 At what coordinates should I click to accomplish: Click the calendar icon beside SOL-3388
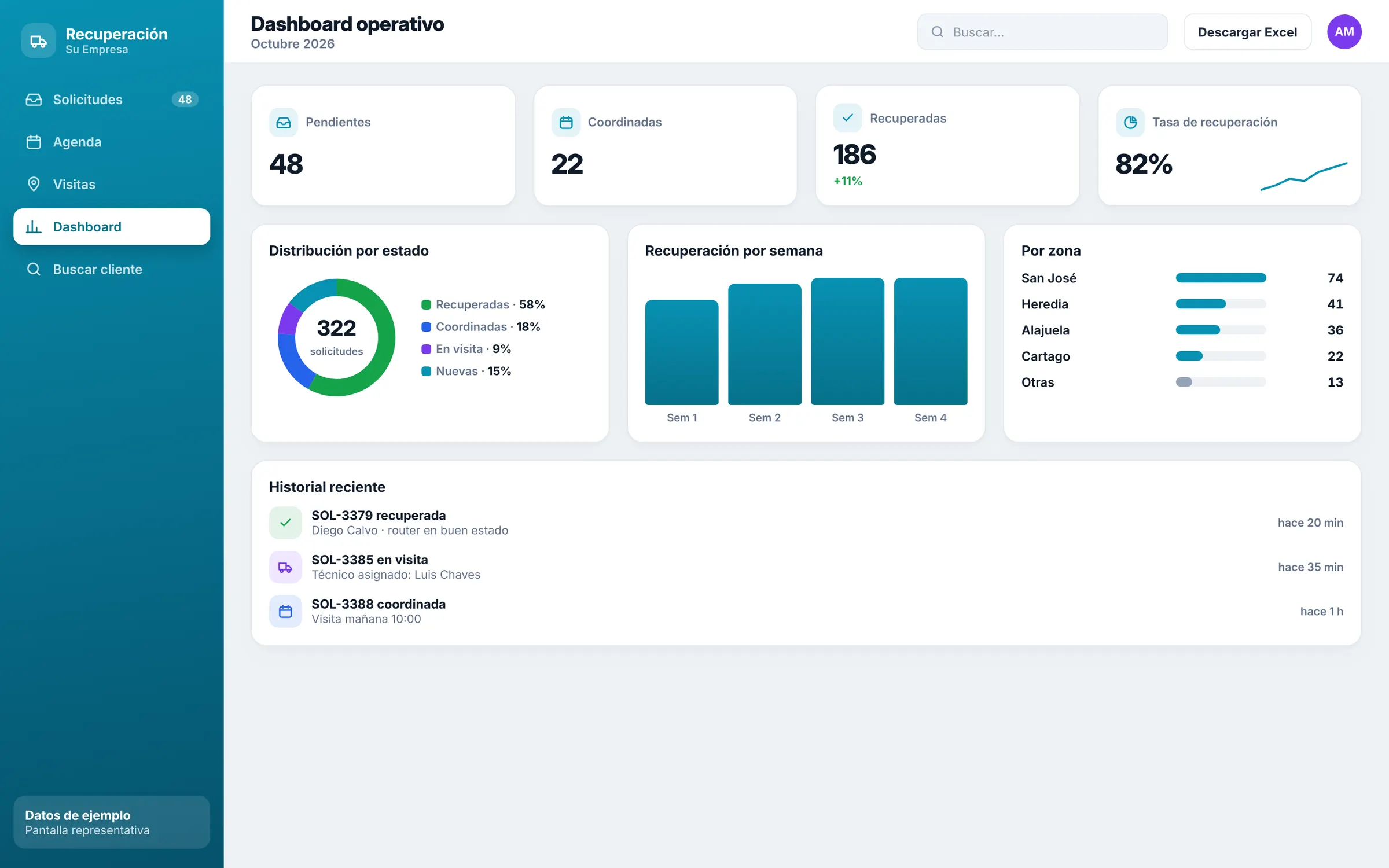tap(285, 611)
